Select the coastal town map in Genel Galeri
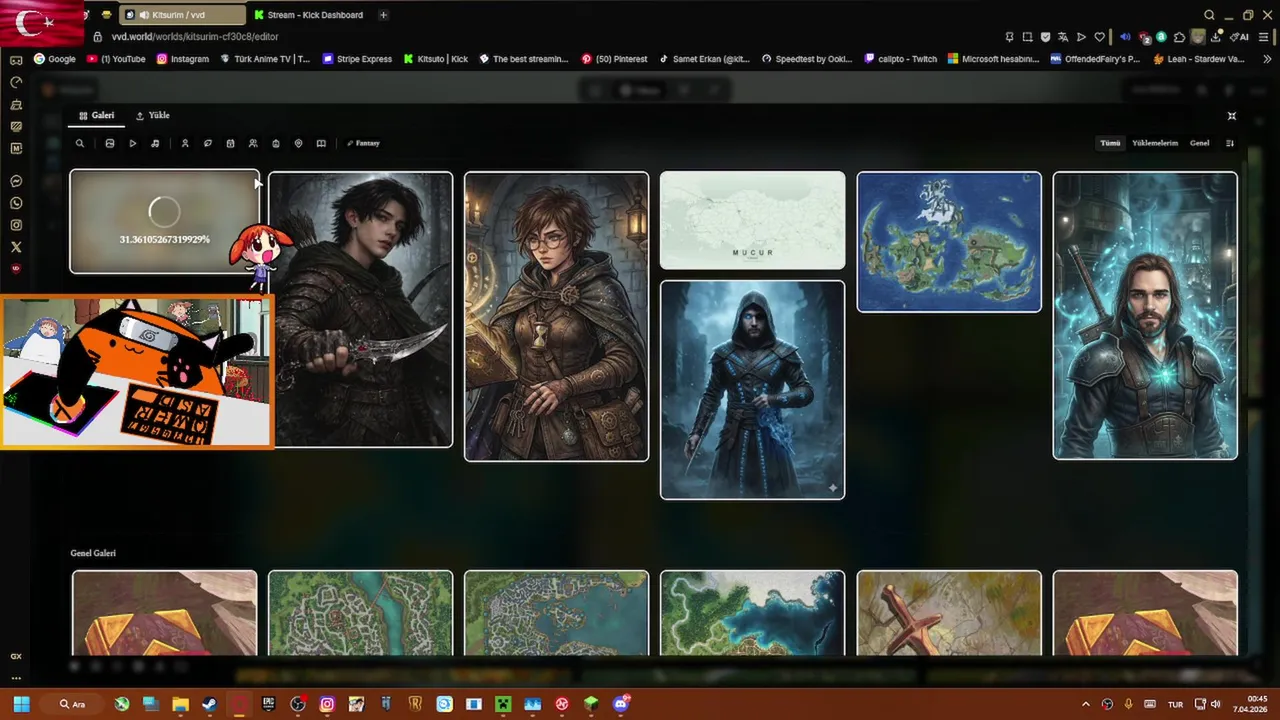The width and height of the screenshot is (1280, 720). pos(556,613)
